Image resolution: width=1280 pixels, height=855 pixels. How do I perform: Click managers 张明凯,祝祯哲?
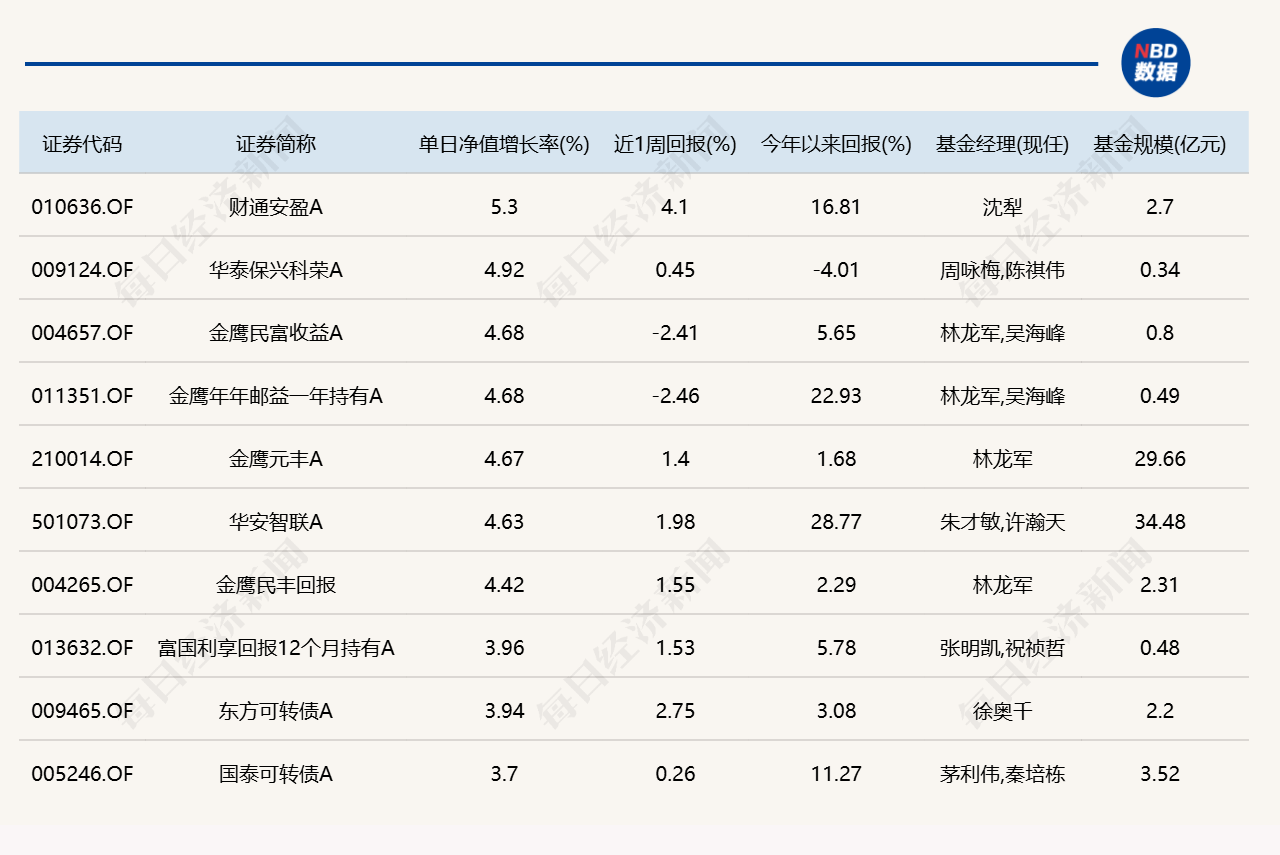click(1003, 648)
